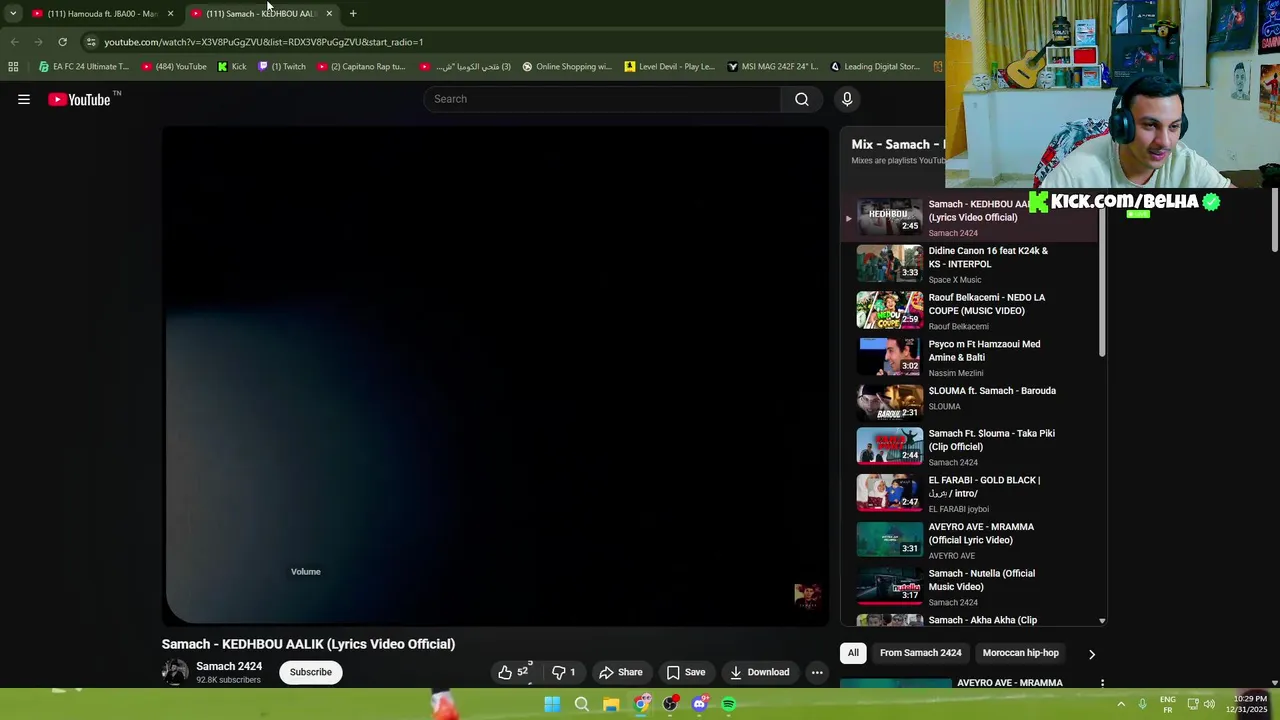Open the Kick bookmark

tap(232, 67)
